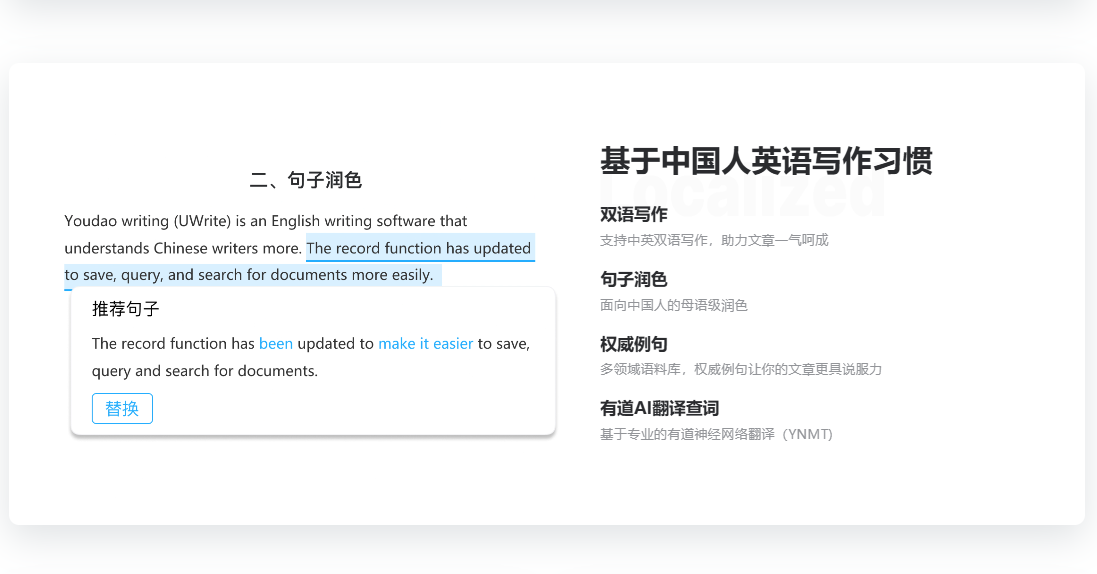
Task: Click the blue suggestion 'make it easier'
Action: coord(425,344)
